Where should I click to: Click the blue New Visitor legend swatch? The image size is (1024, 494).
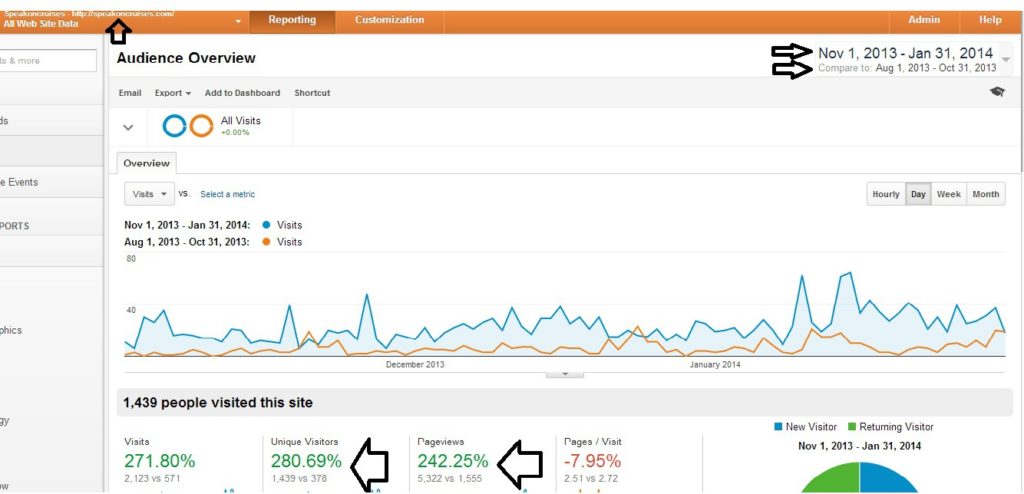pyautogui.click(x=778, y=427)
